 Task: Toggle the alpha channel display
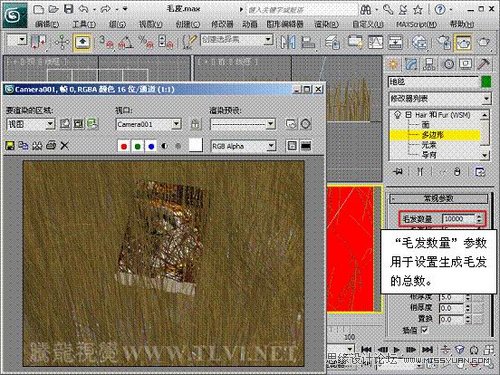tap(164, 146)
